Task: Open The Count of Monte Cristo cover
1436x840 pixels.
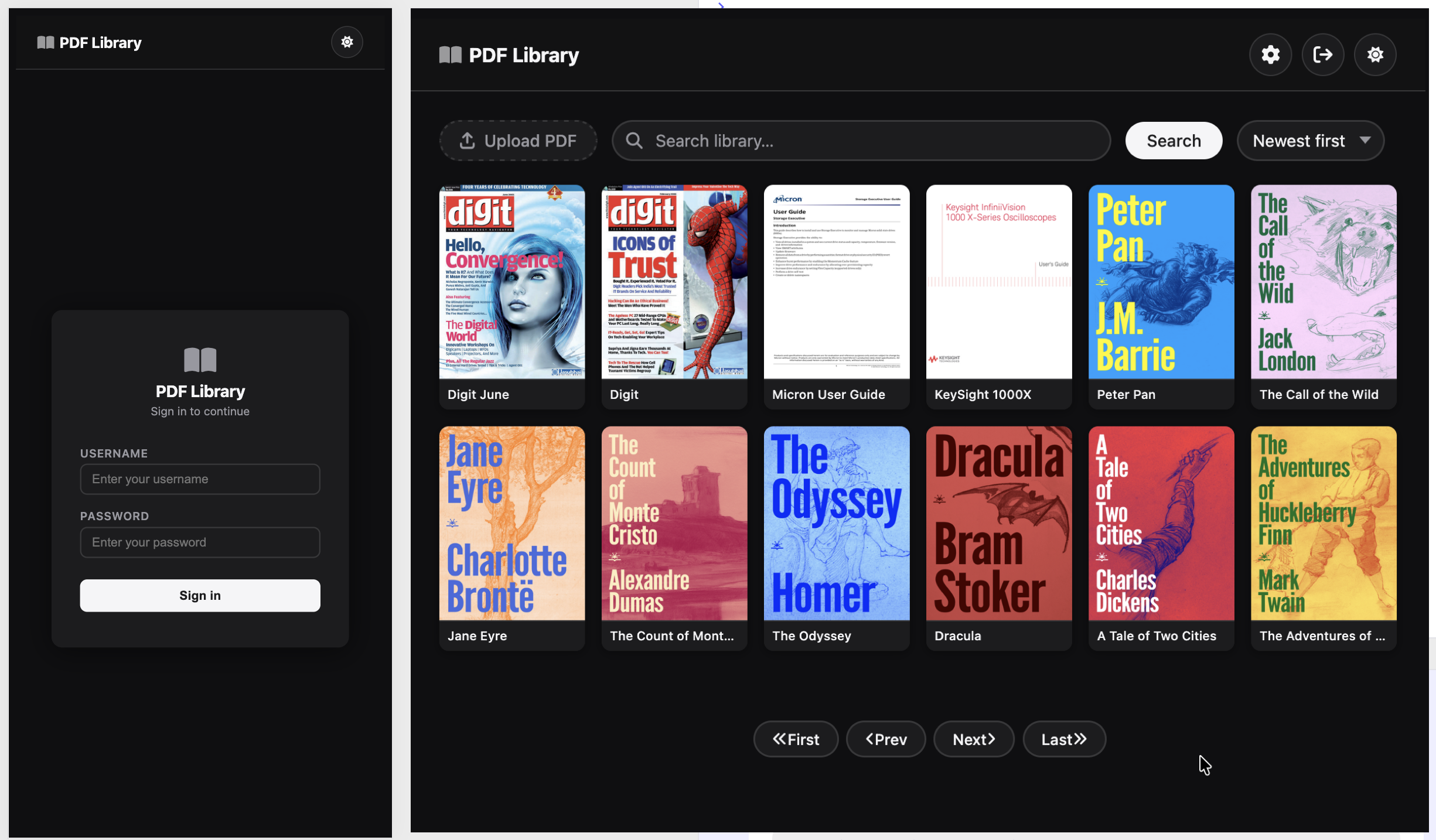Action: point(674,523)
